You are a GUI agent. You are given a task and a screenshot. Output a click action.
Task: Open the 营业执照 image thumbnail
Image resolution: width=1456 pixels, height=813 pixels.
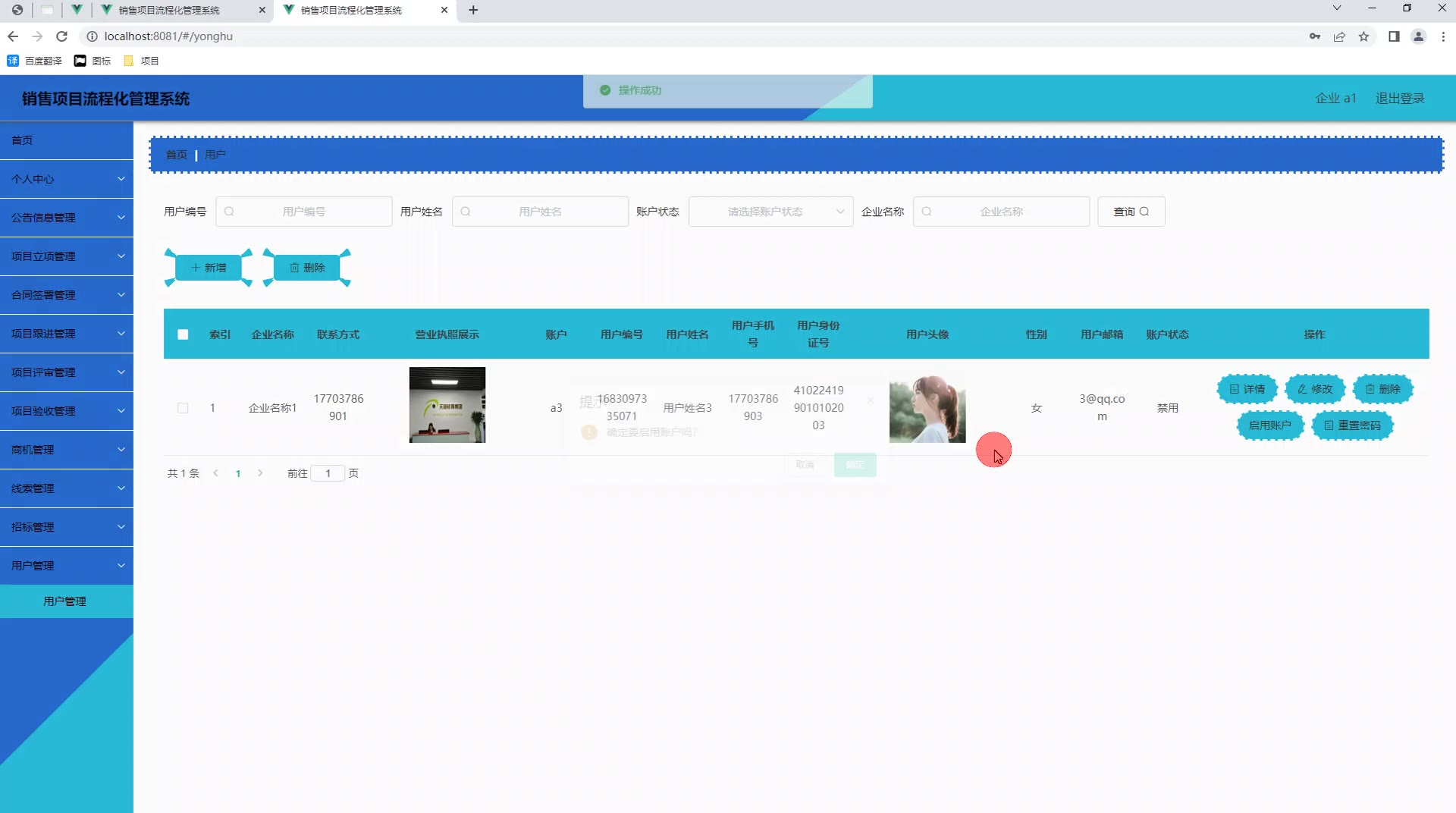[x=447, y=405]
